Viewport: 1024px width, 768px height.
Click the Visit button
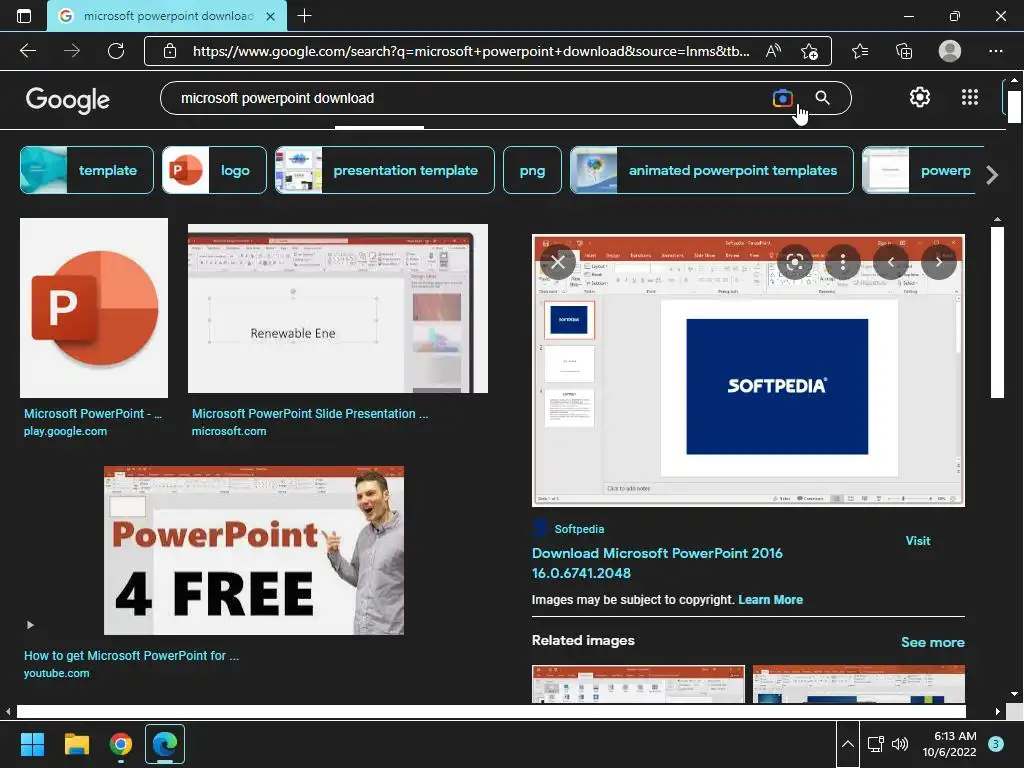[x=918, y=541]
